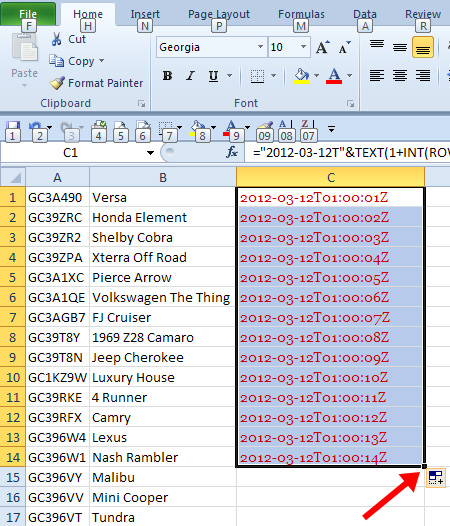
Task: Open the Clipboard dialog launcher
Action: (142, 104)
